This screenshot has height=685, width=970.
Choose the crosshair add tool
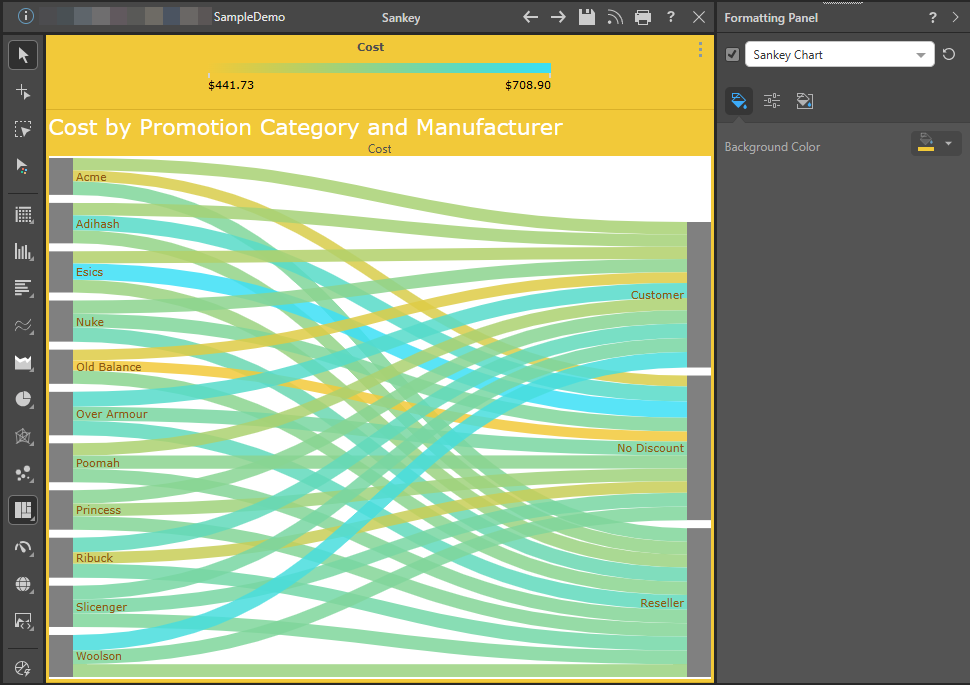(23, 92)
